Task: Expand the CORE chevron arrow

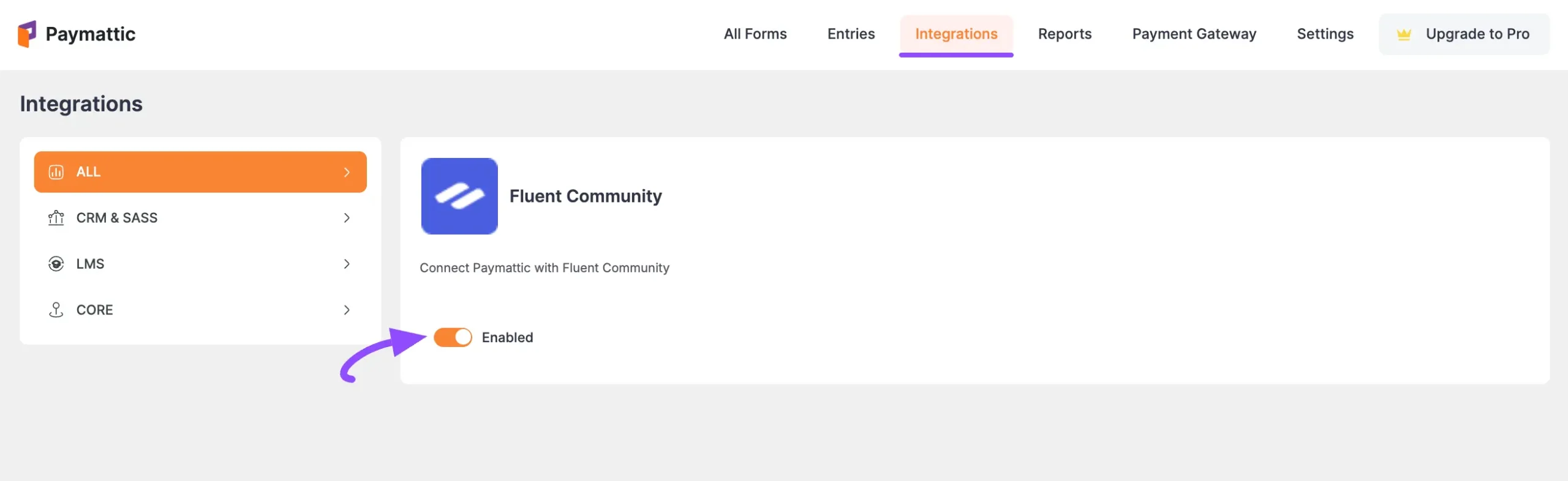Action: coord(347,310)
